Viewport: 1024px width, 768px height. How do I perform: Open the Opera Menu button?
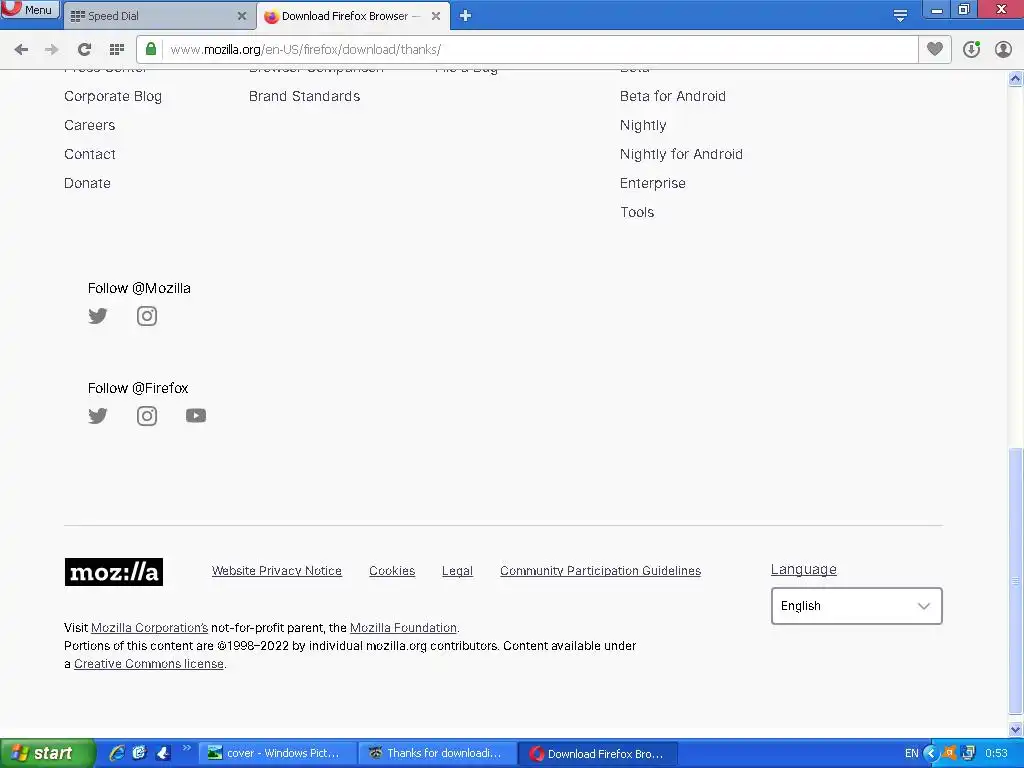click(x=30, y=10)
